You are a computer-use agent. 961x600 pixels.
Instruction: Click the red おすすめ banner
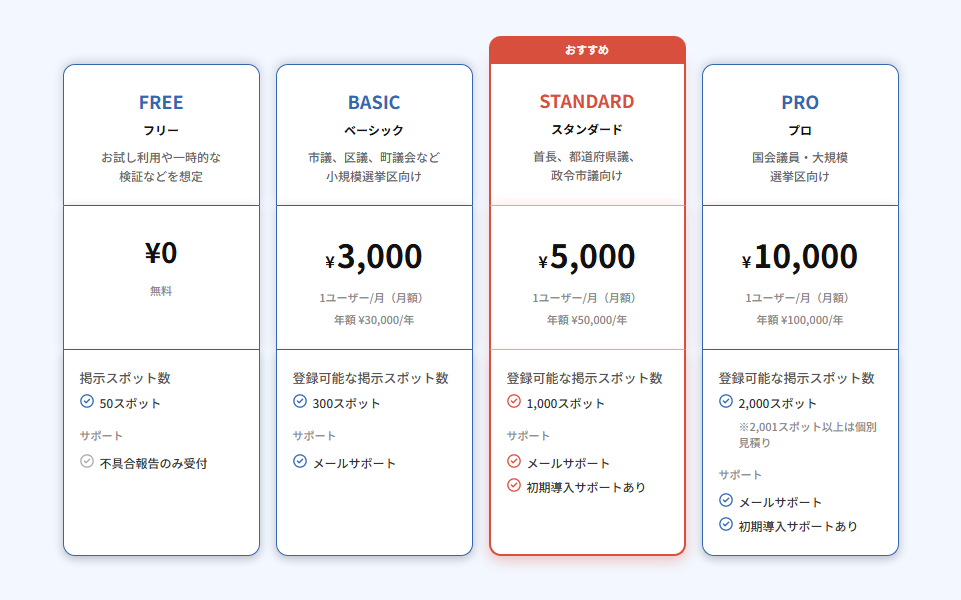pos(587,50)
